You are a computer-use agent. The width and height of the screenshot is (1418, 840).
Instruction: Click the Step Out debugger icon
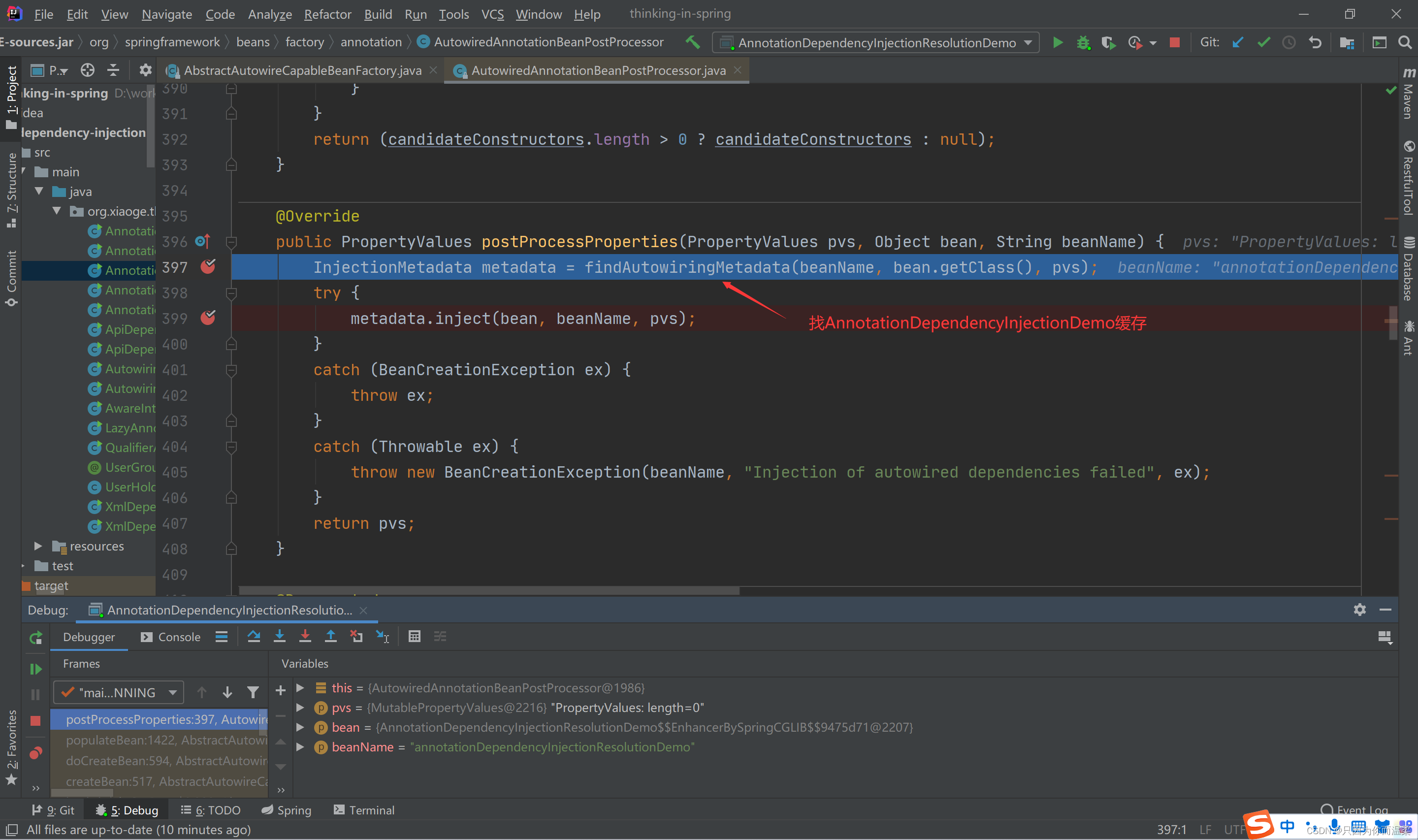coord(331,636)
